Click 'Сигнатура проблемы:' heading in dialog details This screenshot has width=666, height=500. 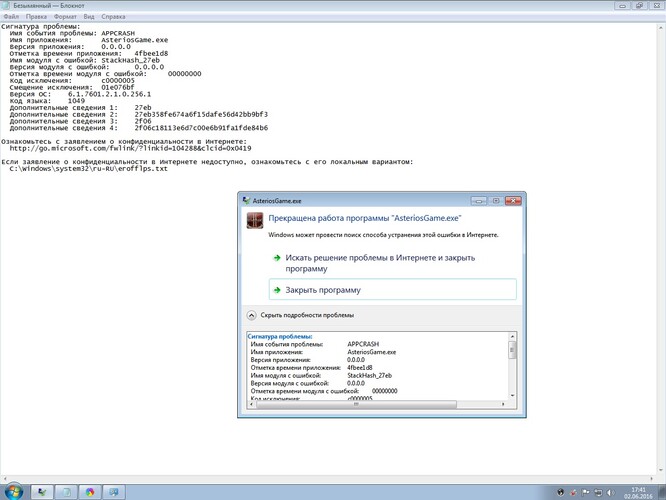[x=280, y=336]
